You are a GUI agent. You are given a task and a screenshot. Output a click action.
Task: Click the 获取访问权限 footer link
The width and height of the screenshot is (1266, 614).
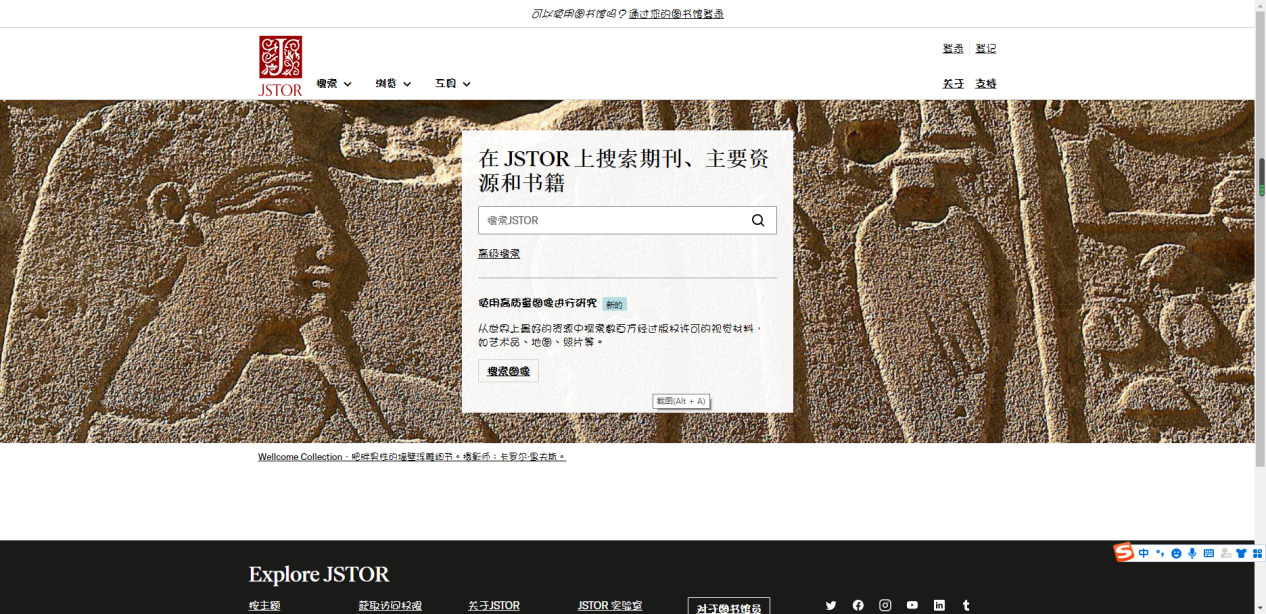click(390, 606)
